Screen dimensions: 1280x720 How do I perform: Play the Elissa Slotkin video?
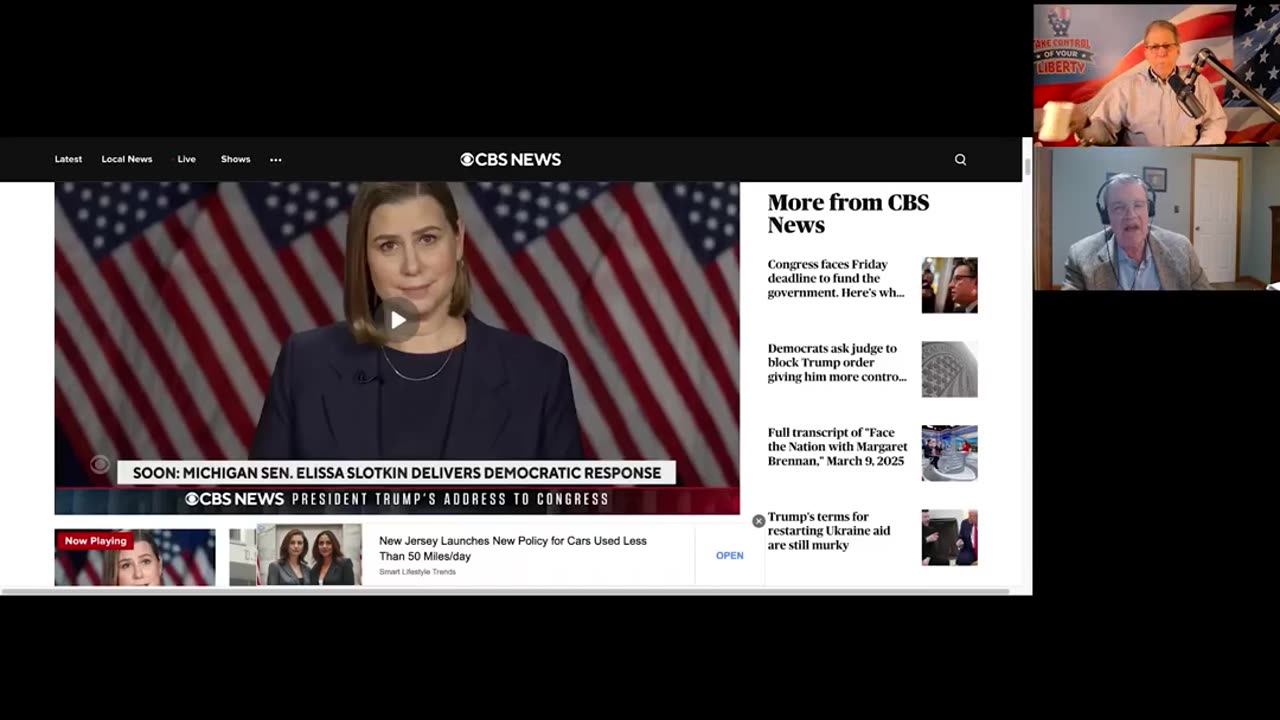click(397, 320)
